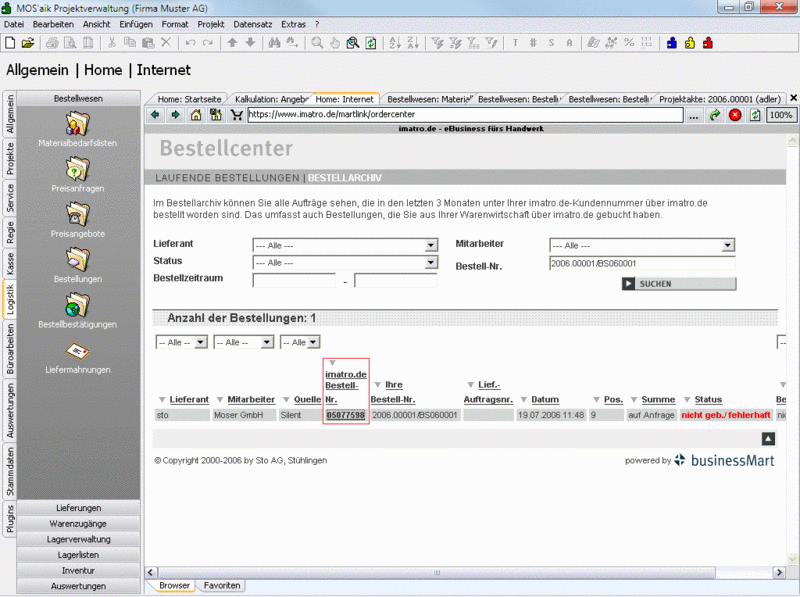Refresh the browser page icon
Image resolution: width=800 pixels, height=597 pixels.
pos(755,115)
